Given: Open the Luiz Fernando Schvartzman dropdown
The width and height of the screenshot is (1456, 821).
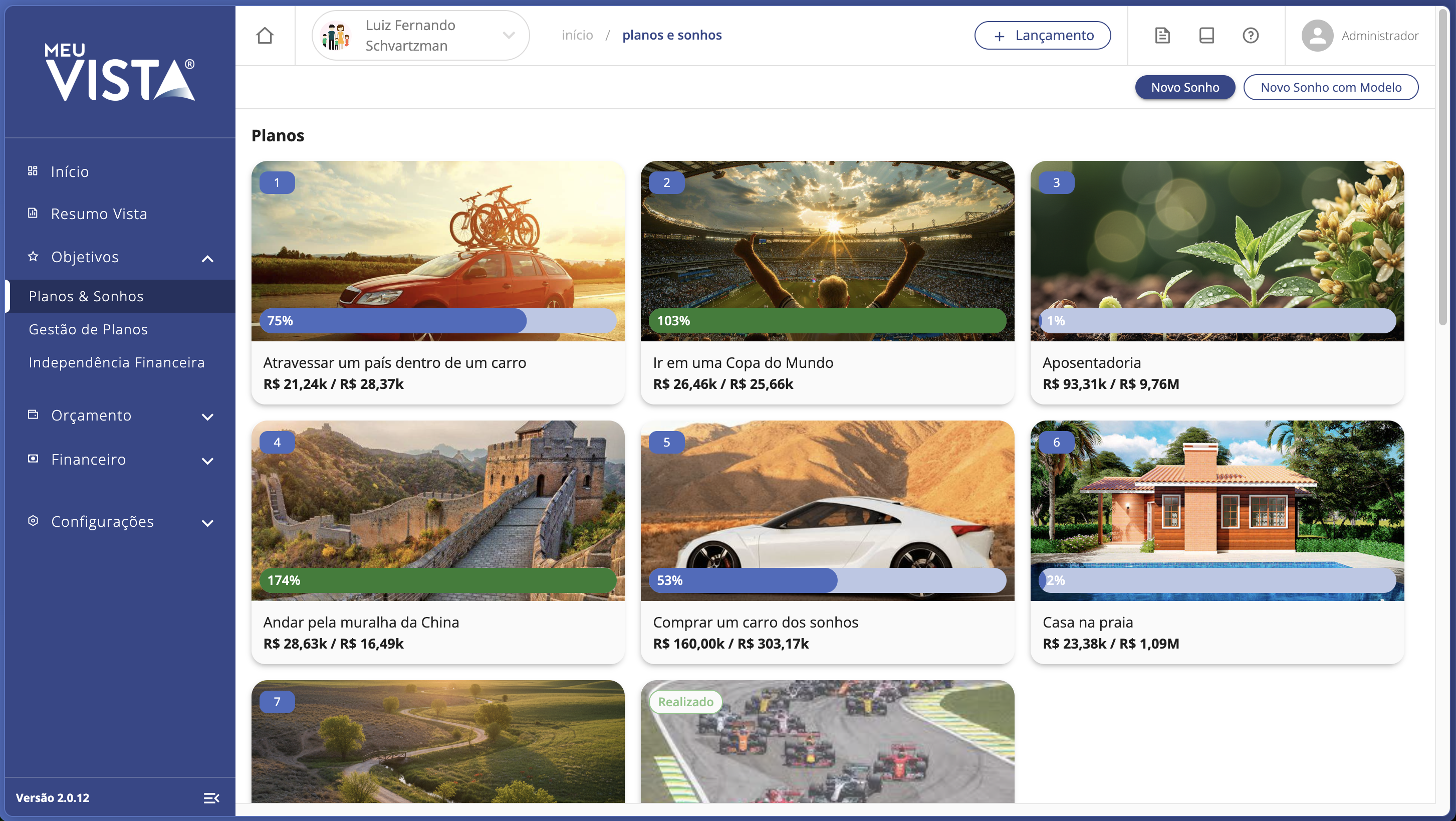Looking at the screenshot, I should coord(508,36).
